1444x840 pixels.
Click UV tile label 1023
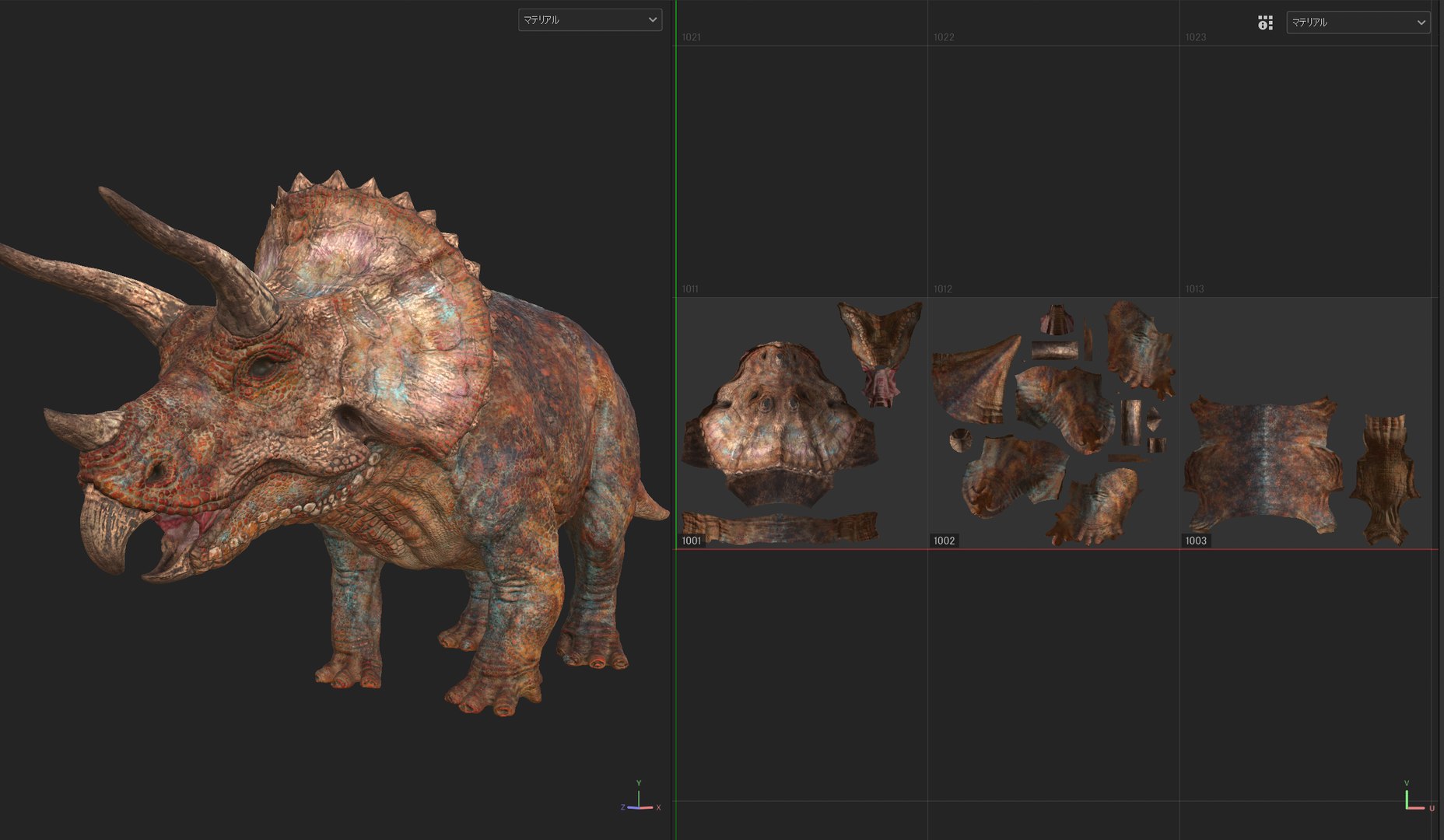1196,37
